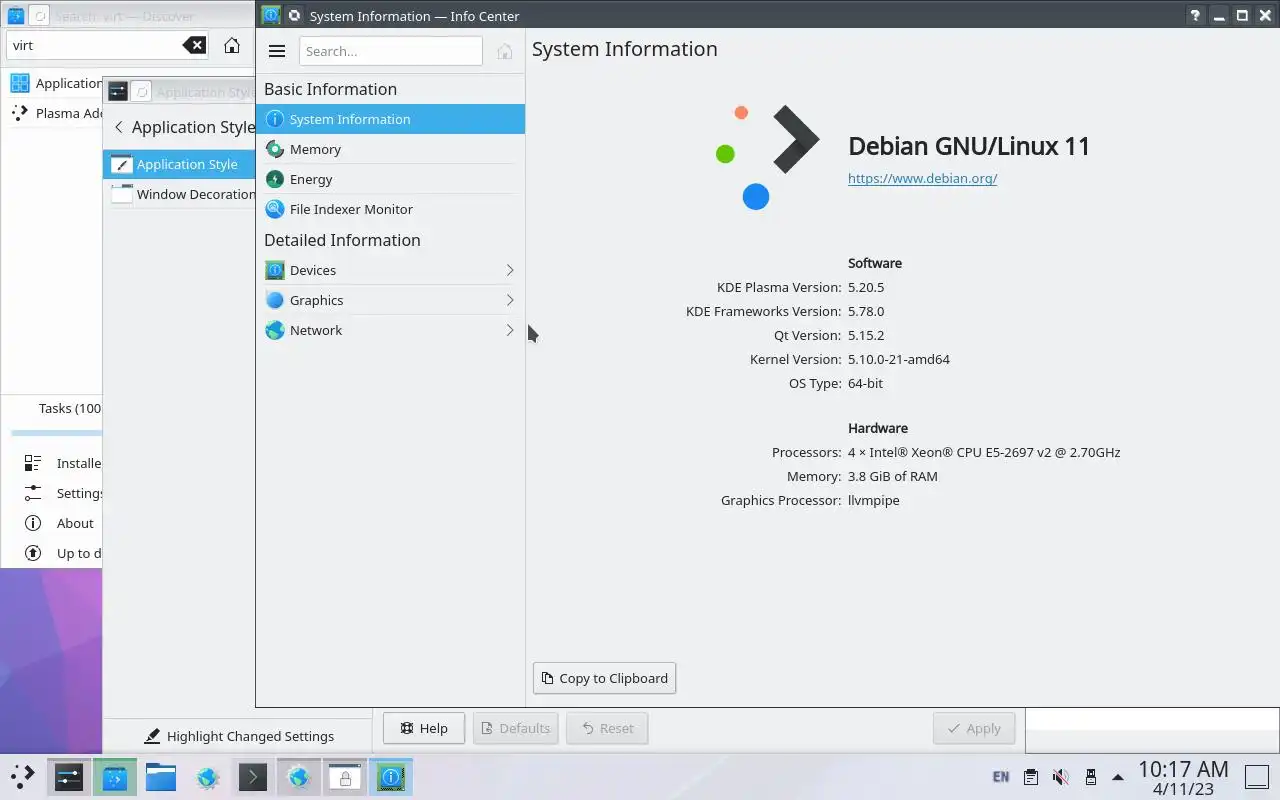Switch to the running browser globe taskbar entry

(299, 777)
